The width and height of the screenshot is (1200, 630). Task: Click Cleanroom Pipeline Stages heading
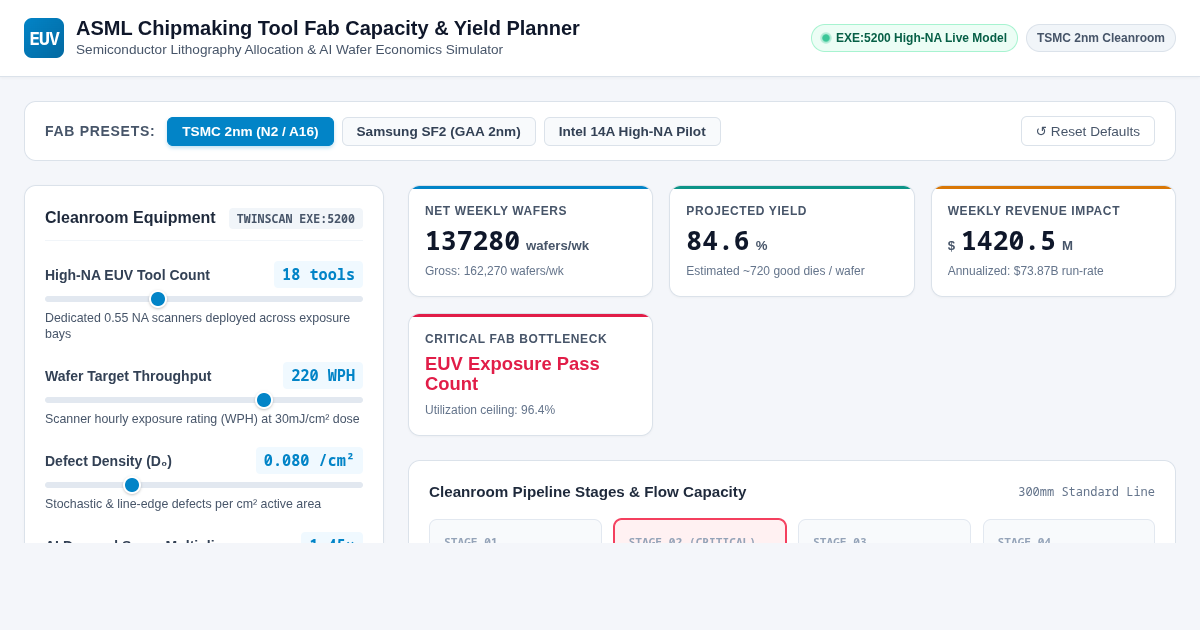point(588,492)
